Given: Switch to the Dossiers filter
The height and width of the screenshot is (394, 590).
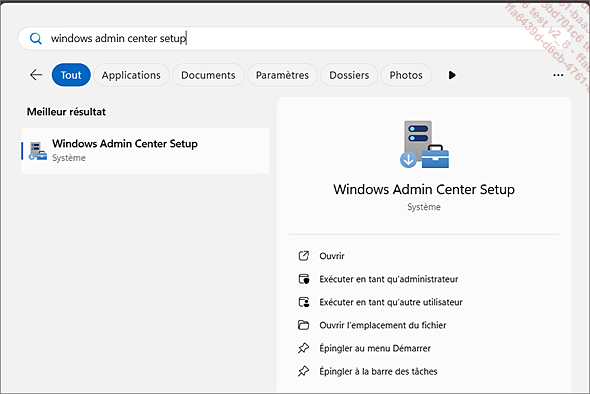Looking at the screenshot, I should pyautogui.click(x=349, y=75).
